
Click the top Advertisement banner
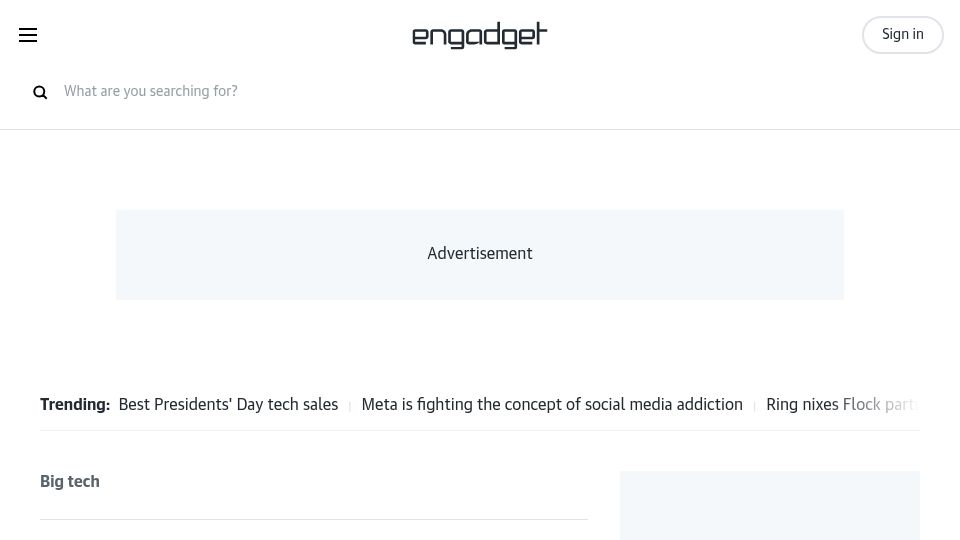(x=480, y=255)
